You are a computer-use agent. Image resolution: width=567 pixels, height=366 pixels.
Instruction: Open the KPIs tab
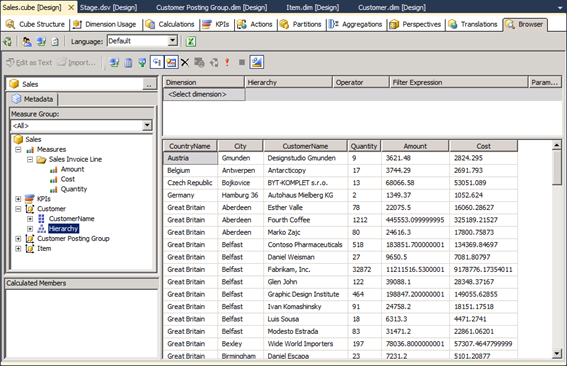coord(216,24)
